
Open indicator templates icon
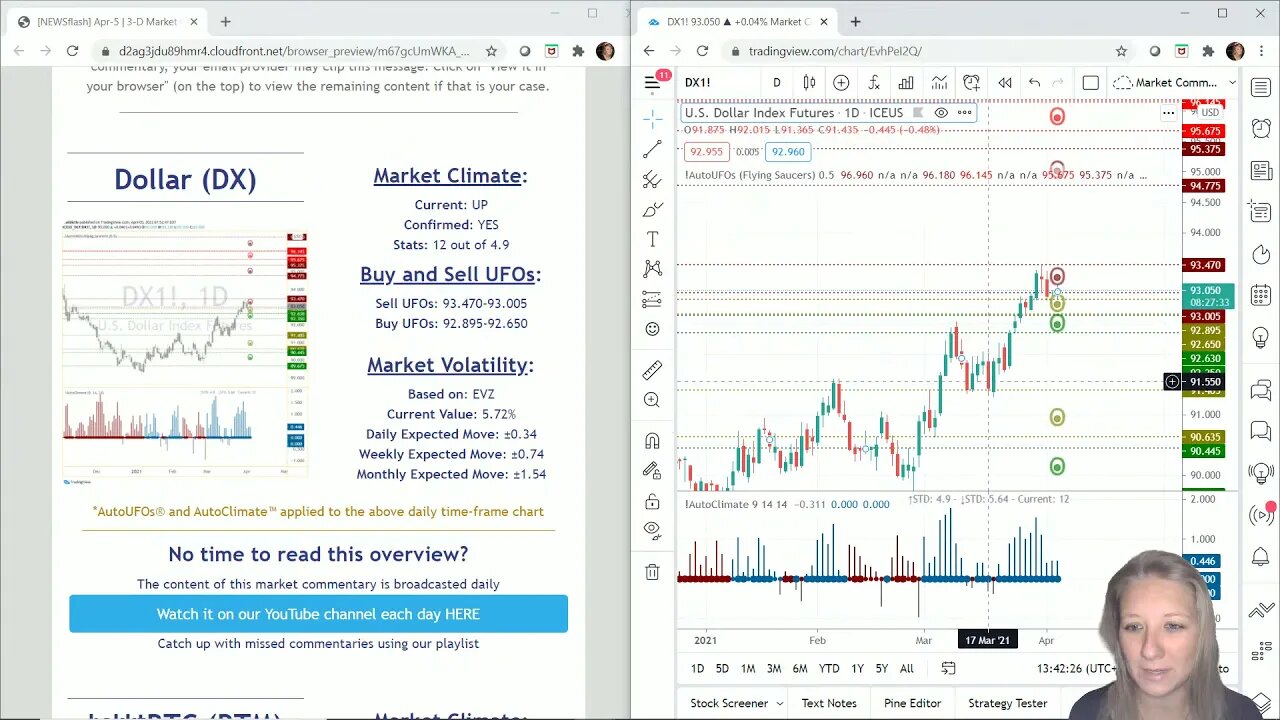(x=939, y=83)
